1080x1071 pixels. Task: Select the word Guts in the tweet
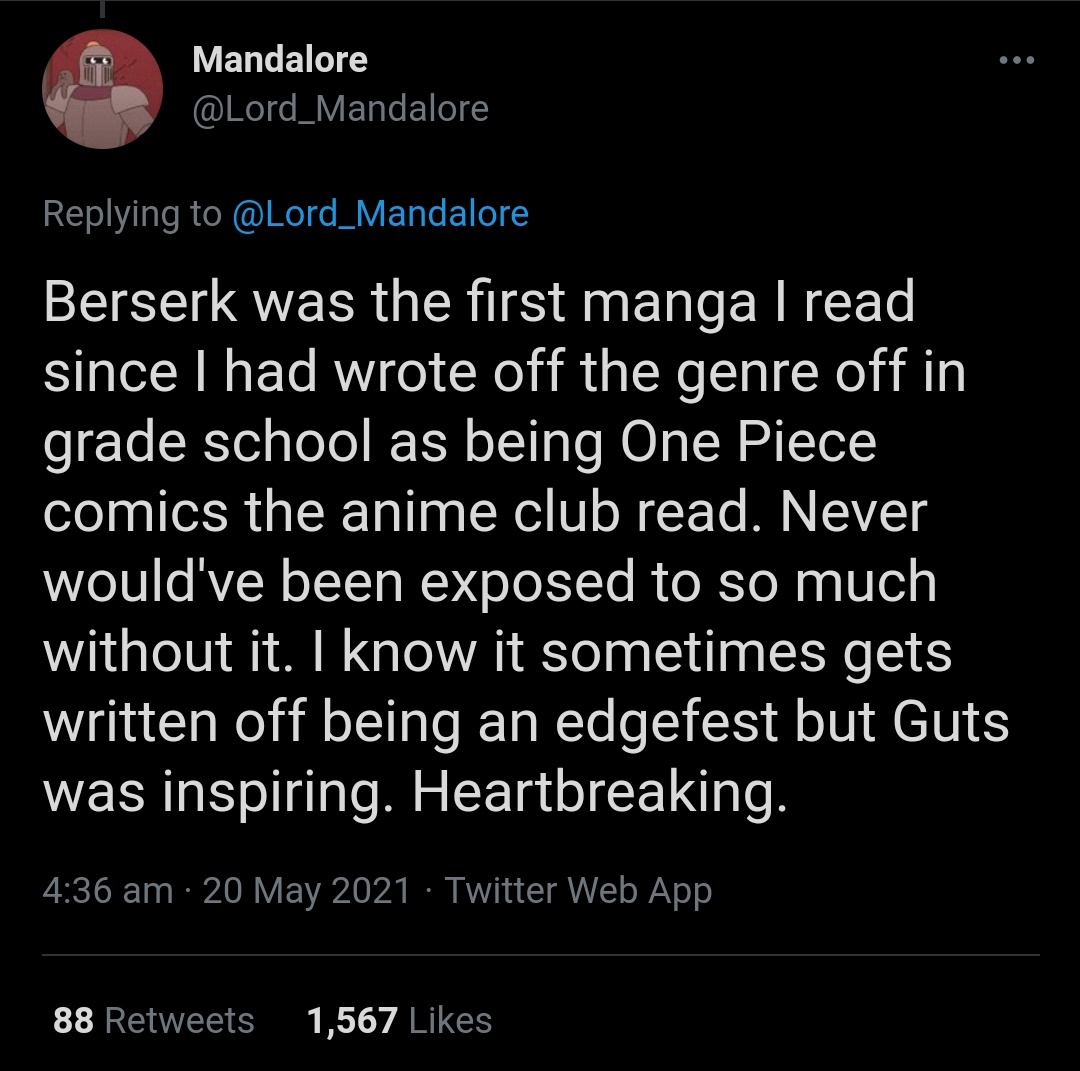point(951,722)
